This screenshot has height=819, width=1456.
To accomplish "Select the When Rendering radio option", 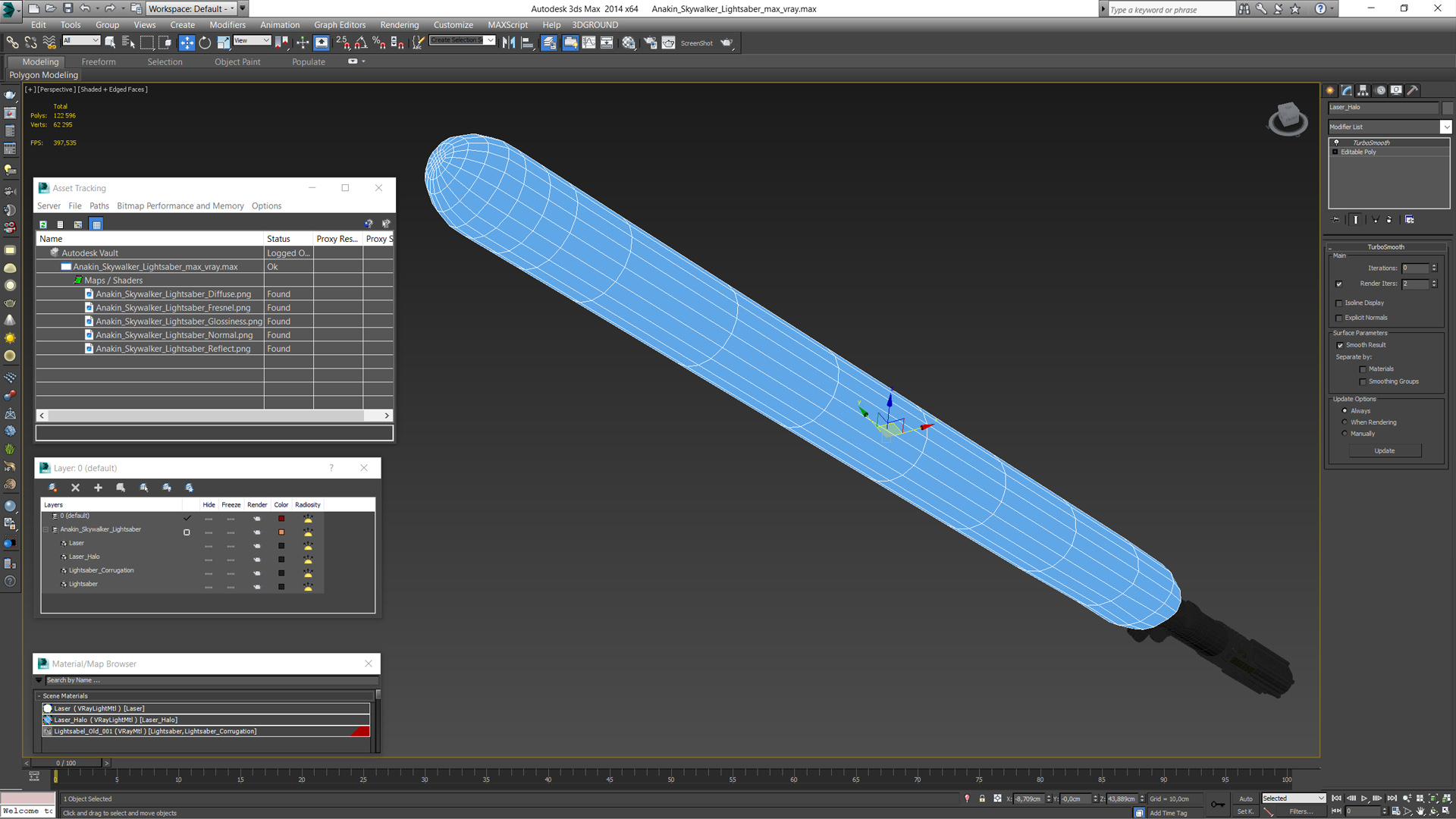I will pyautogui.click(x=1345, y=422).
